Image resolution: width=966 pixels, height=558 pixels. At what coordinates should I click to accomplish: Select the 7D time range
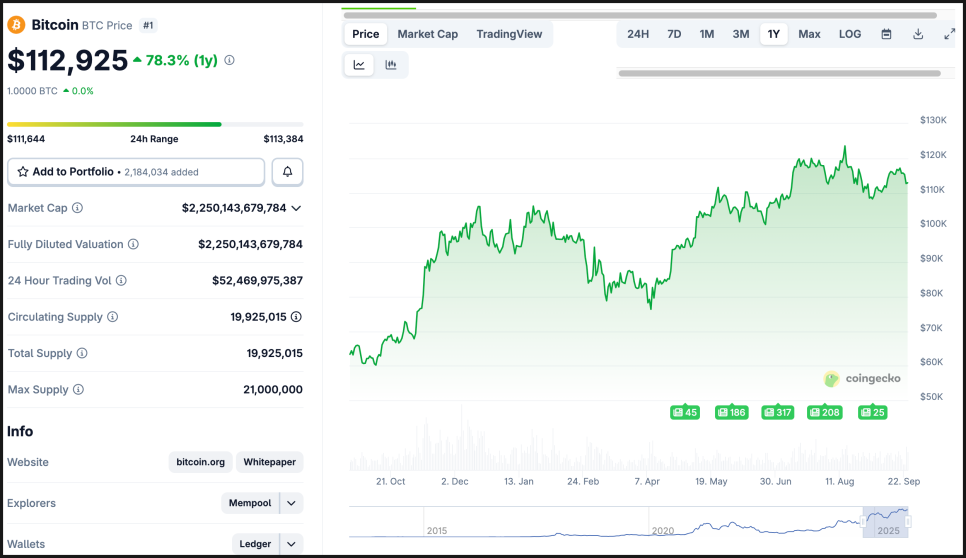[674, 34]
